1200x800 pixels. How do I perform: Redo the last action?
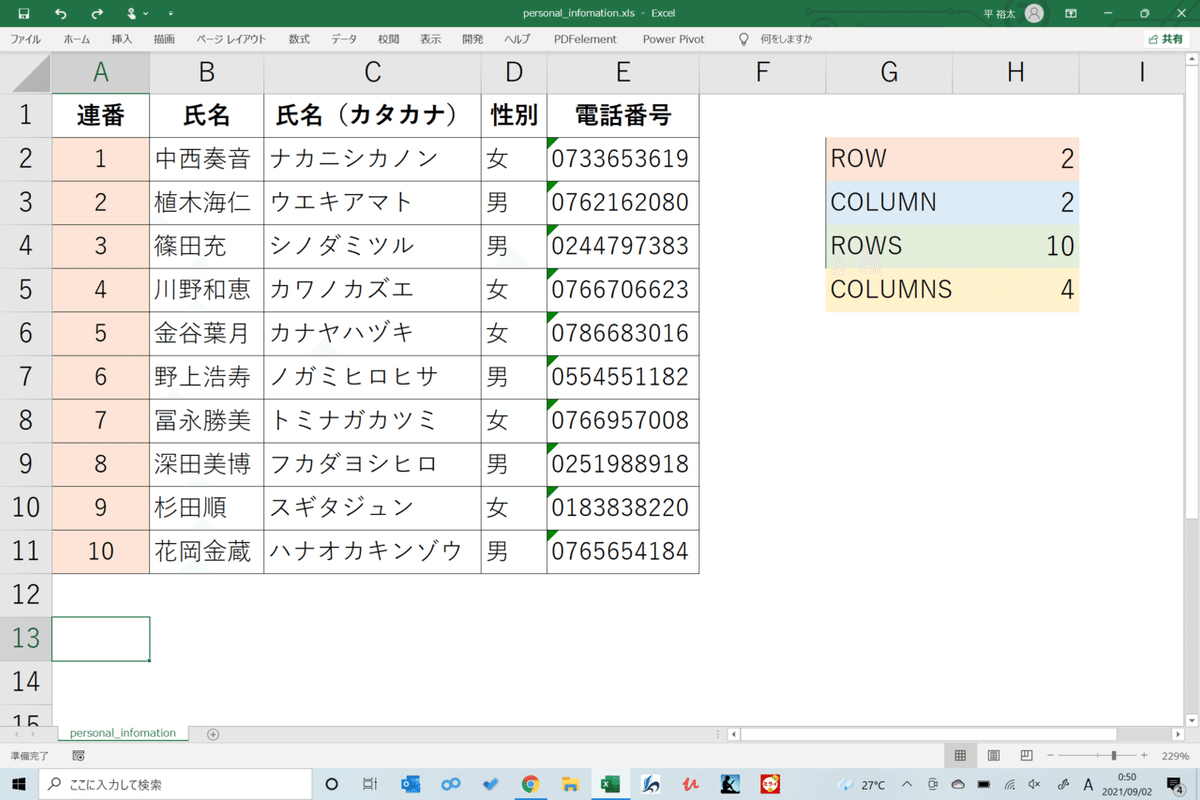point(97,14)
